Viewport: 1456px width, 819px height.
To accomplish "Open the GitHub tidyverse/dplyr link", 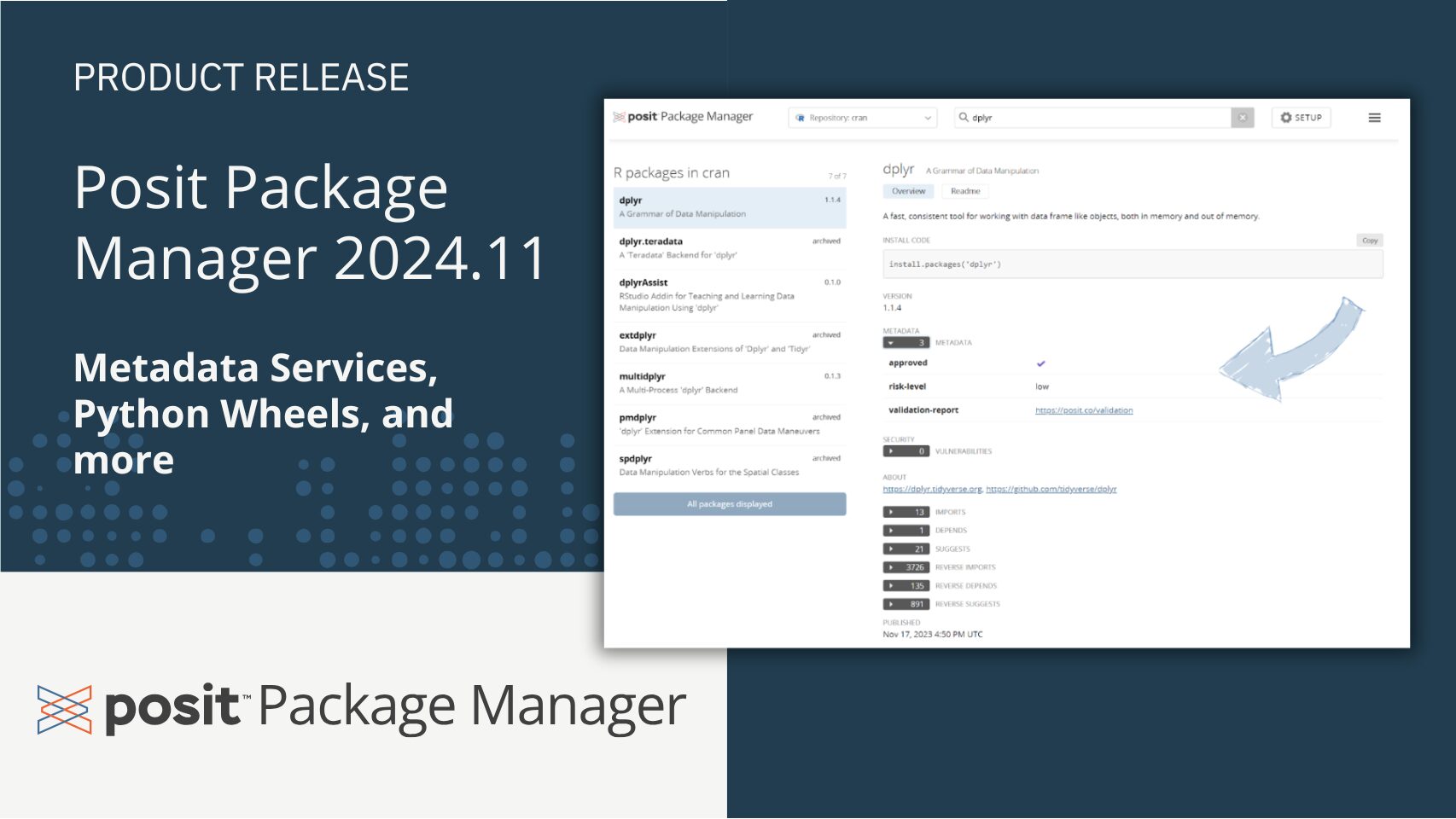I will (1051, 489).
